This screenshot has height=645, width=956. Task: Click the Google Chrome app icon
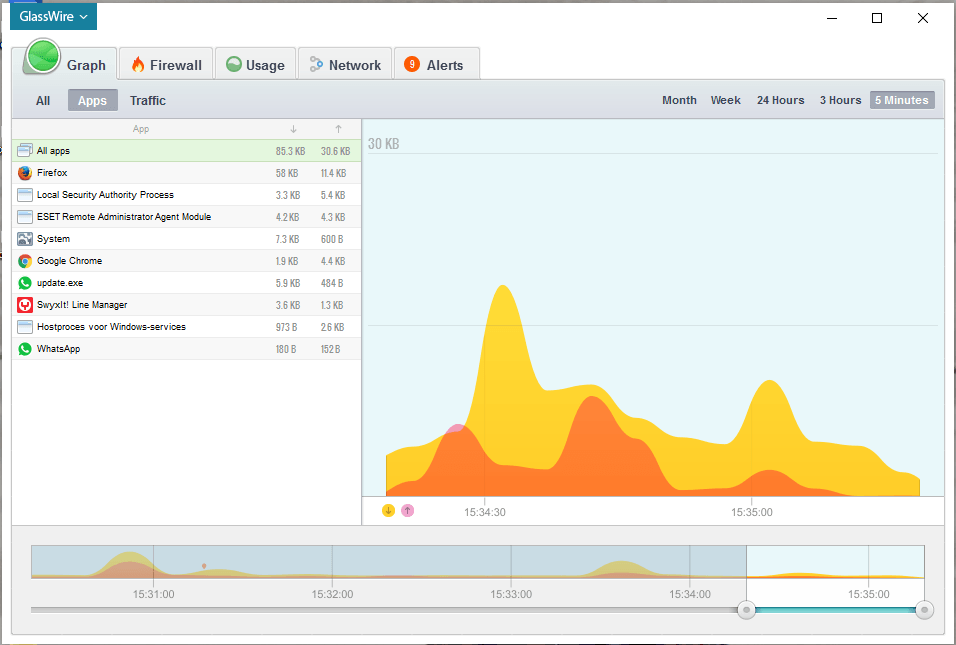[25, 261]
